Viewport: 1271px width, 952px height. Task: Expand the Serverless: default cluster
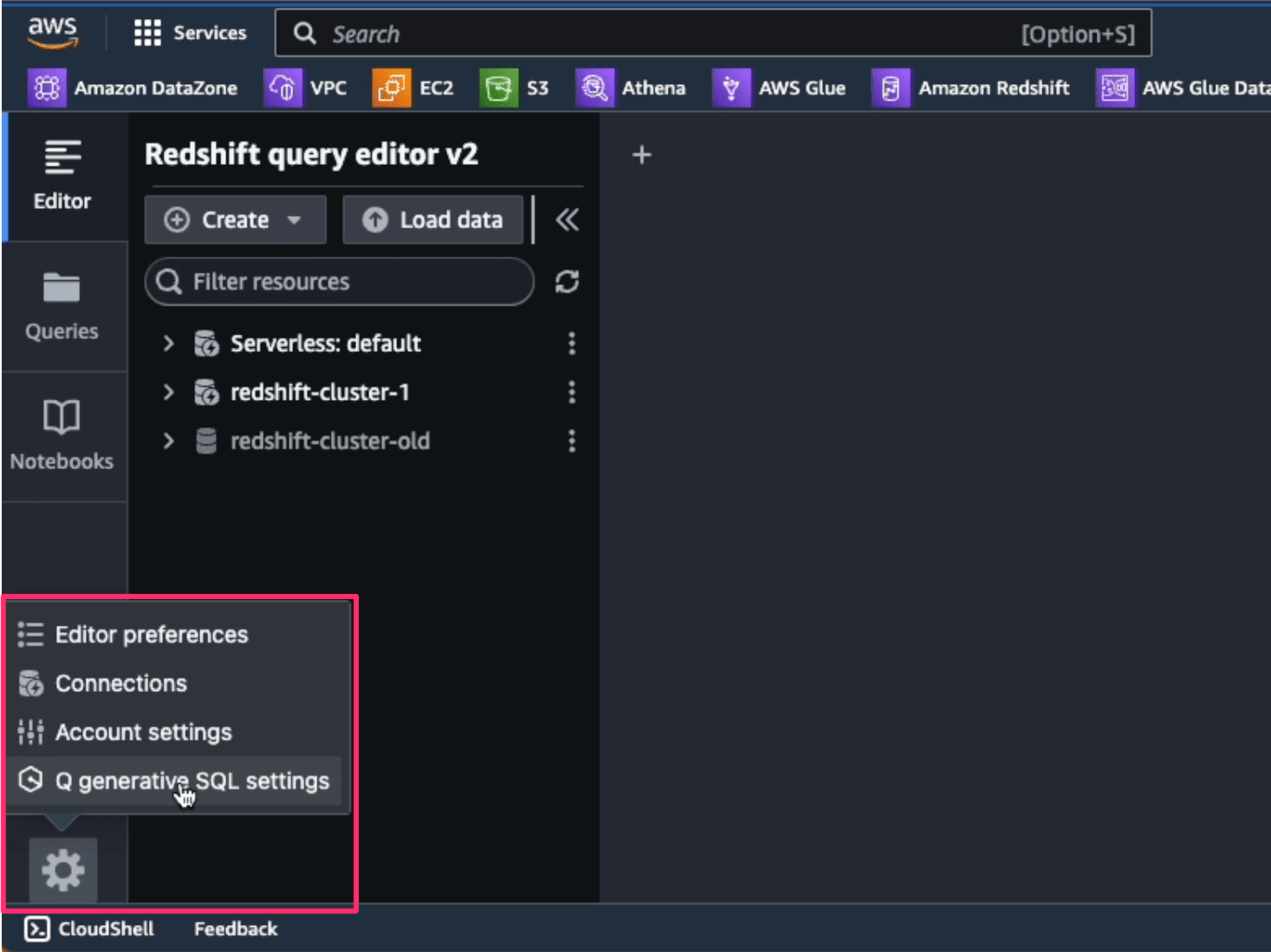pos(167,342)
